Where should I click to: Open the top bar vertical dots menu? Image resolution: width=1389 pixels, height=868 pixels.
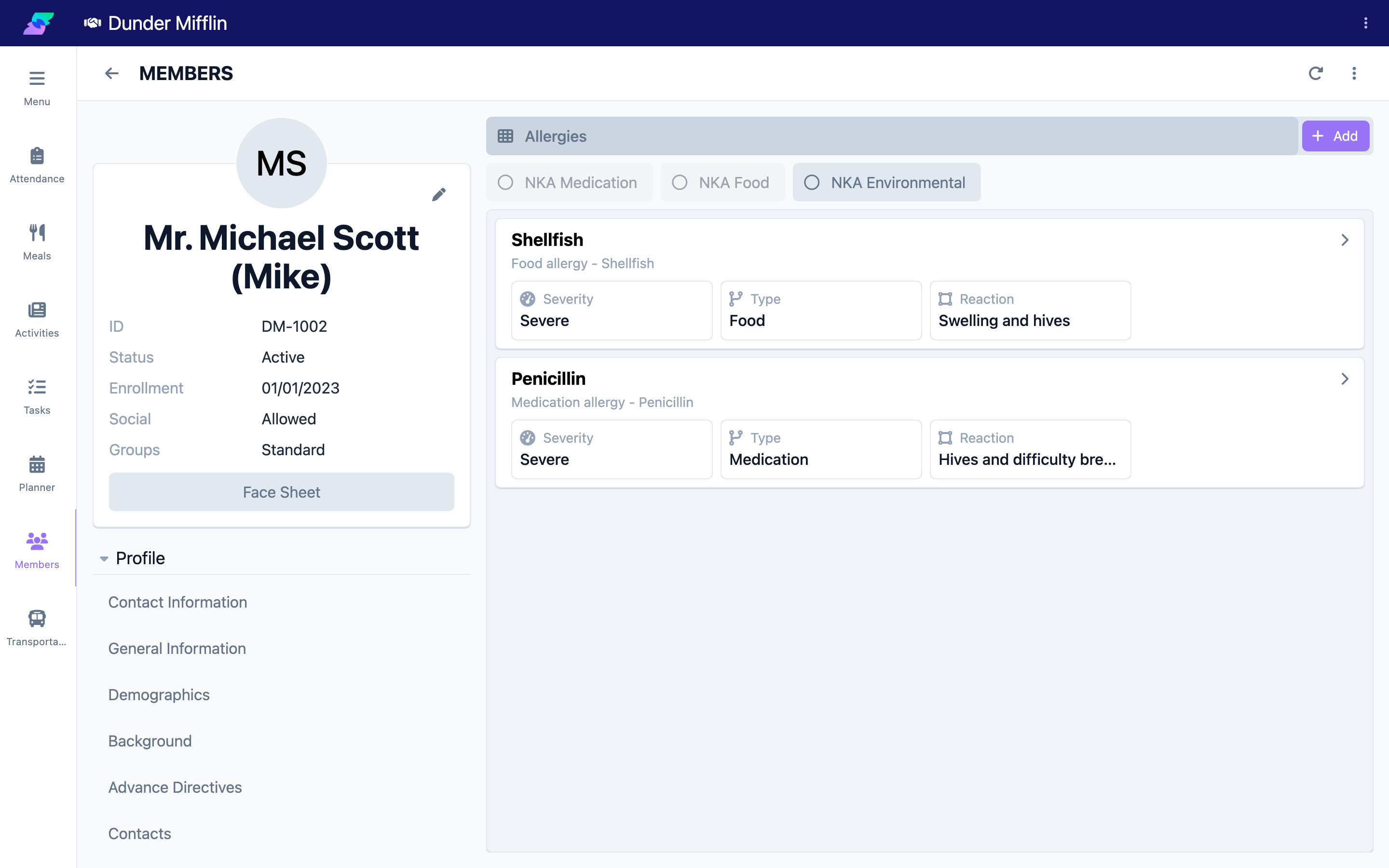point(1365,23)
